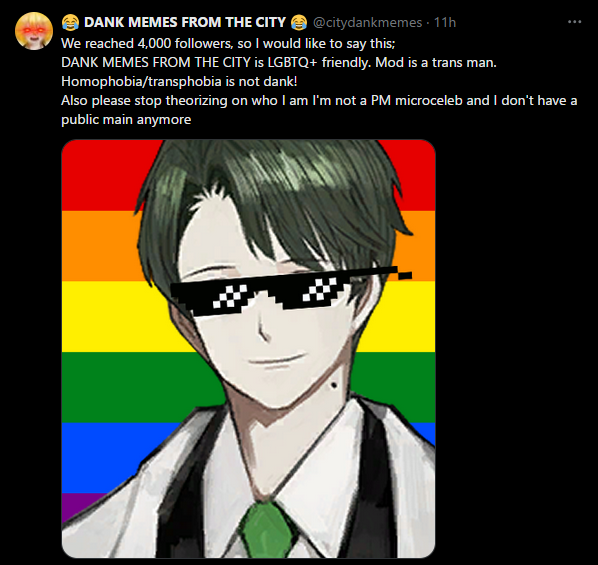
Task: Open the tweet via the 11h timestamp
Action: [445, 23]
